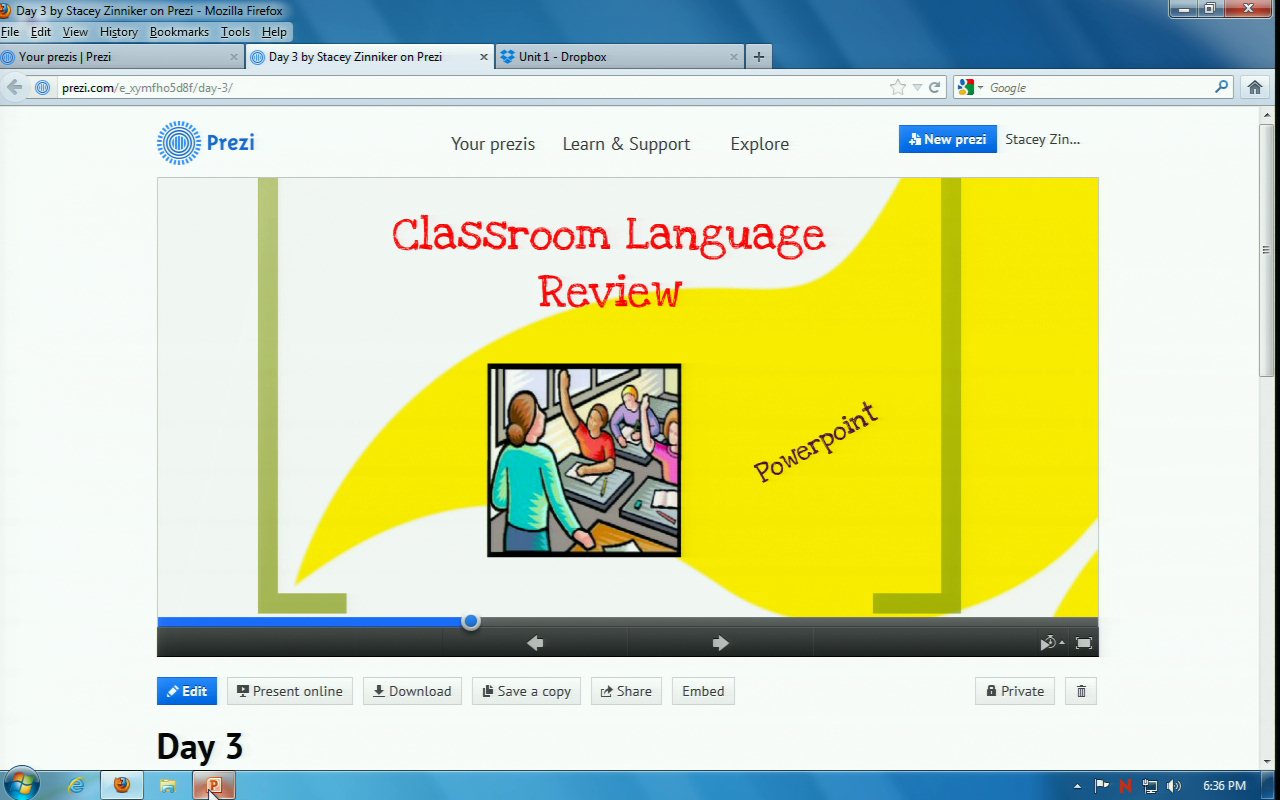The height and width of the screenshot is (800, 1280).
Task: Advance to next slide with right arrow
Action: coord(720,643)
